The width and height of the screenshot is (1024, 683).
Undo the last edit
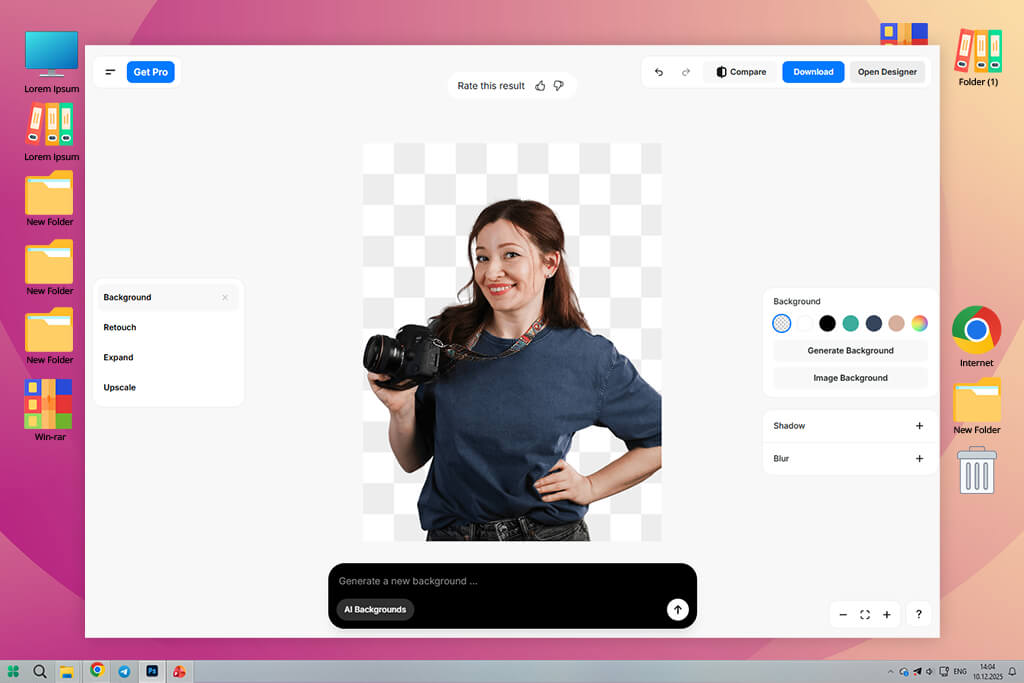point(659,72)
